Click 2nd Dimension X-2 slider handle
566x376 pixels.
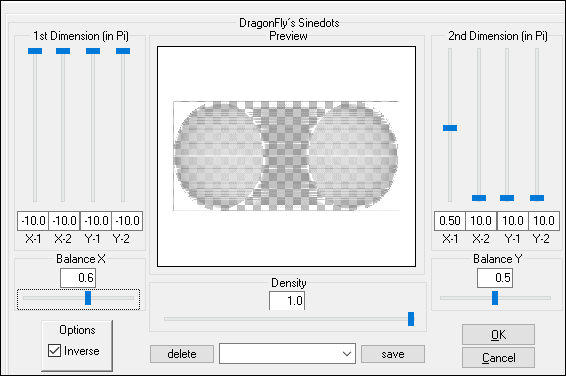click(479, 198)
